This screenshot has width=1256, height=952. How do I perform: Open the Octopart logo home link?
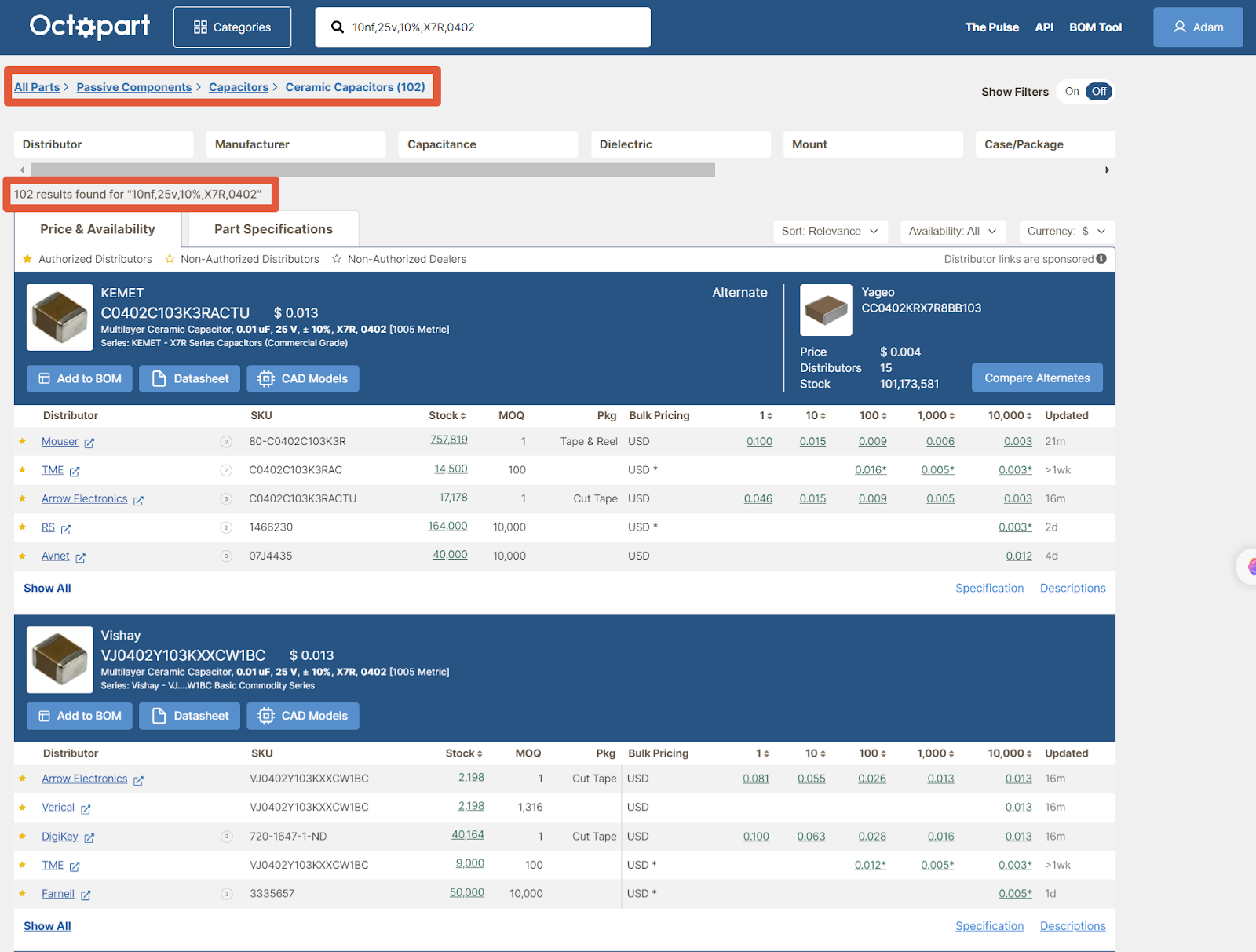coord(89,27)
